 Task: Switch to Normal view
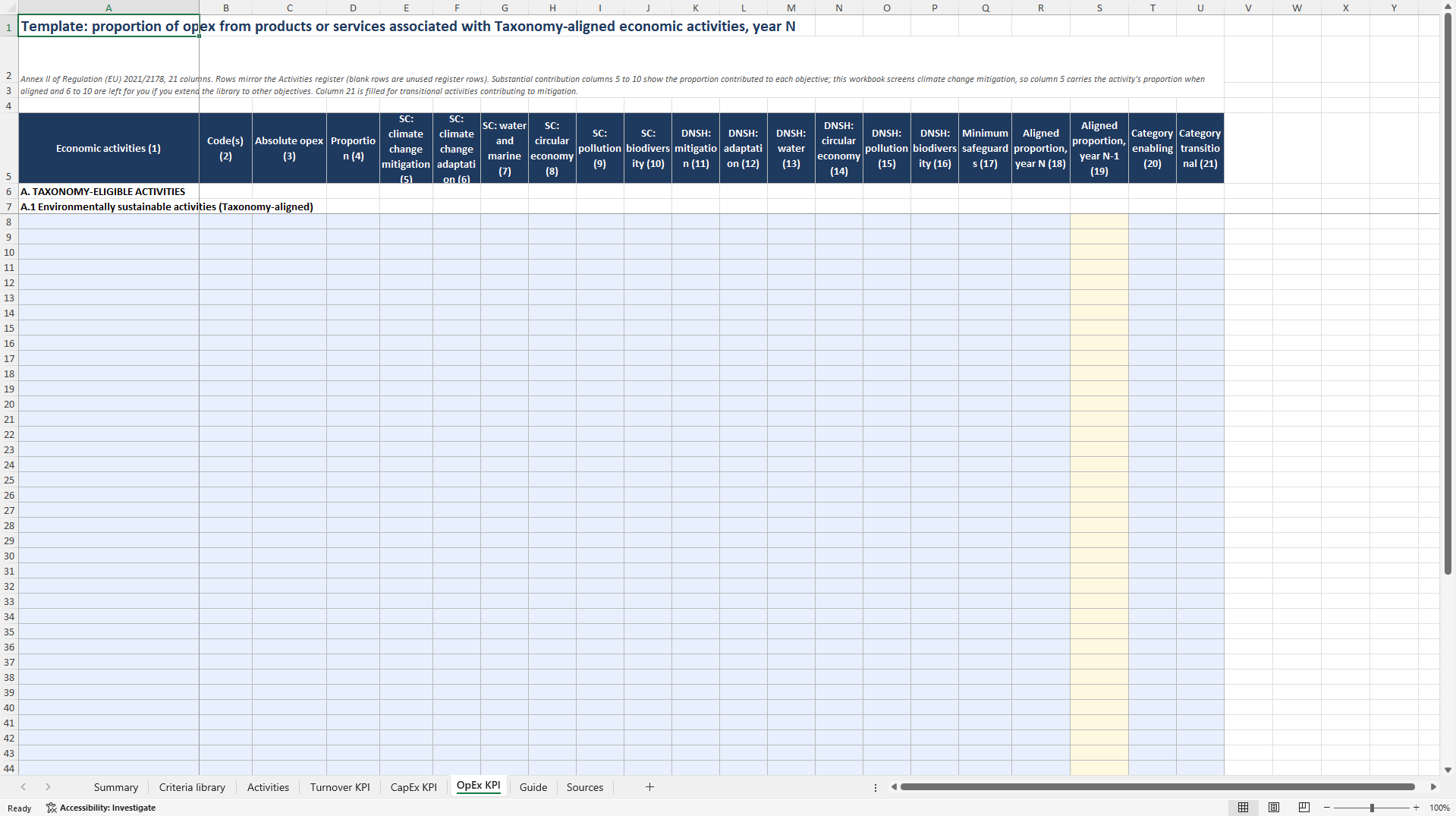pos(1244,808)
